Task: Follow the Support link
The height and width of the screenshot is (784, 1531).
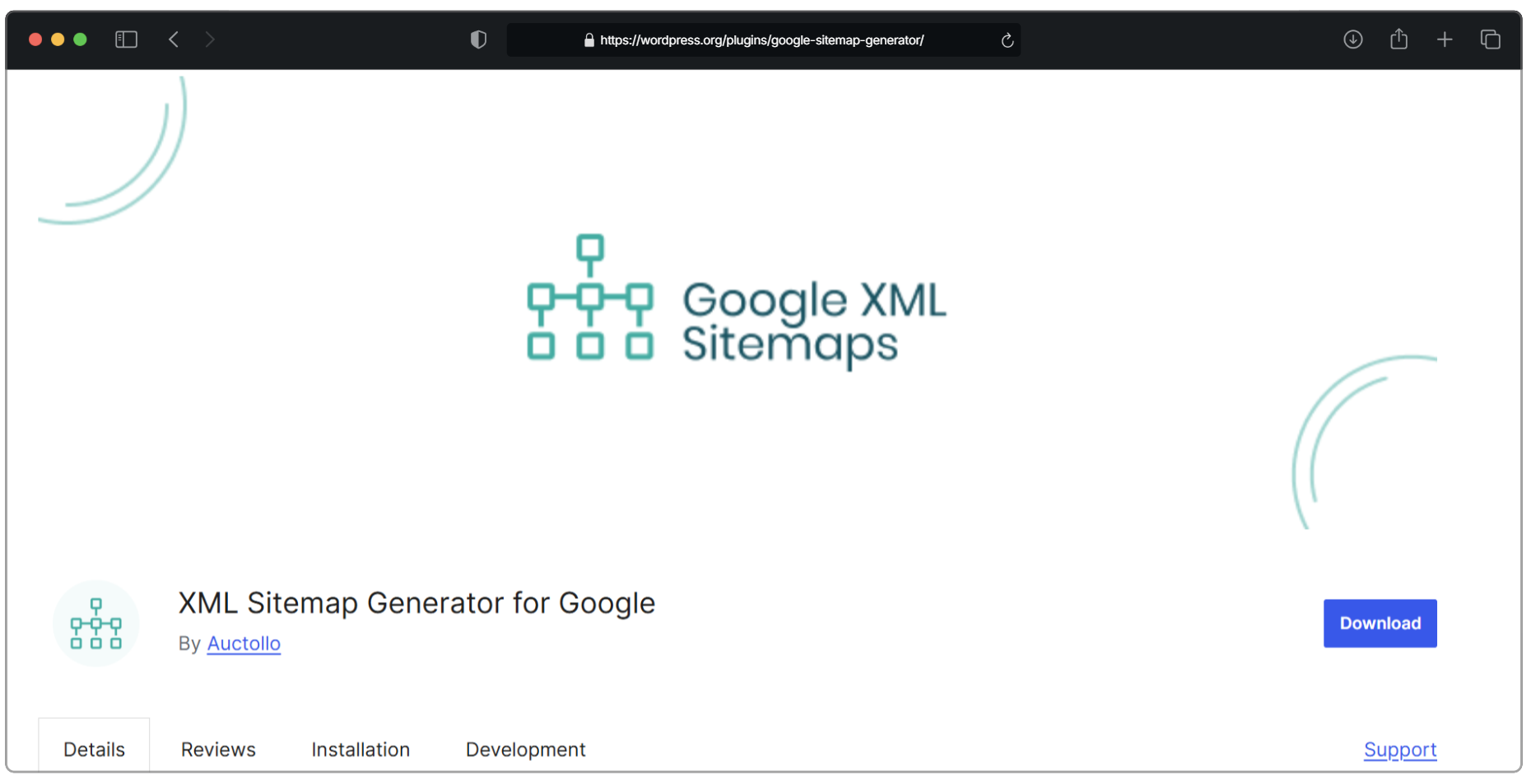Action: (x=1399, y=749)
